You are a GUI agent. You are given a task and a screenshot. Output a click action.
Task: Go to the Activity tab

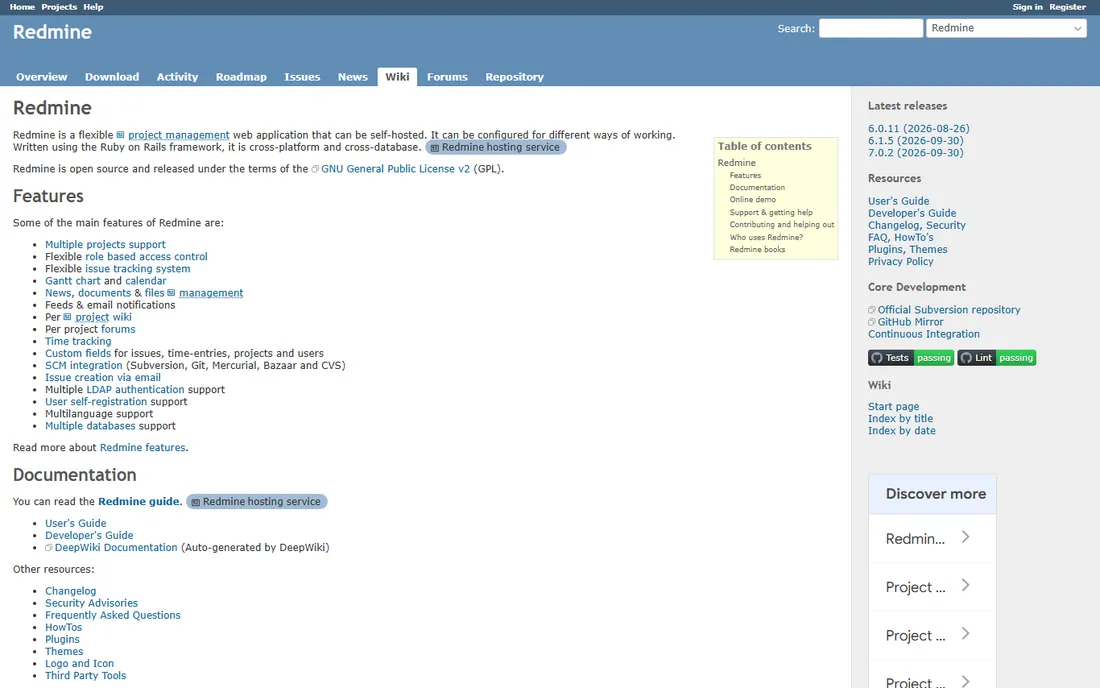(177, 77)
